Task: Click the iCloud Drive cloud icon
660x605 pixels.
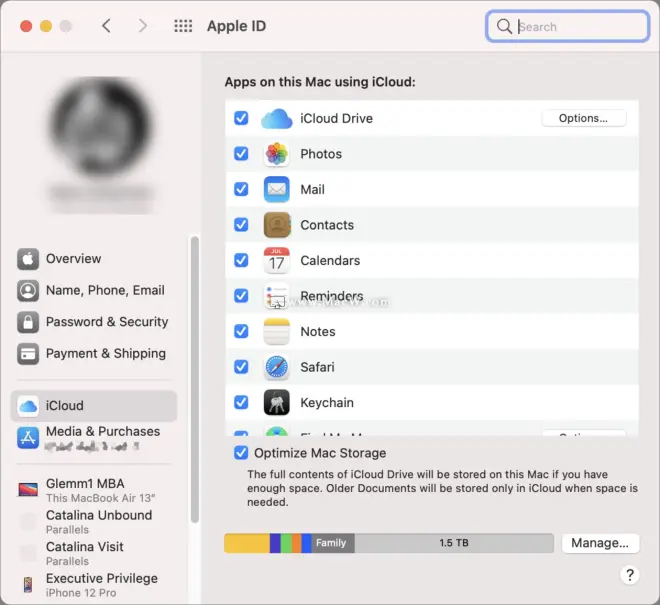Action: [x=277, y=118]
